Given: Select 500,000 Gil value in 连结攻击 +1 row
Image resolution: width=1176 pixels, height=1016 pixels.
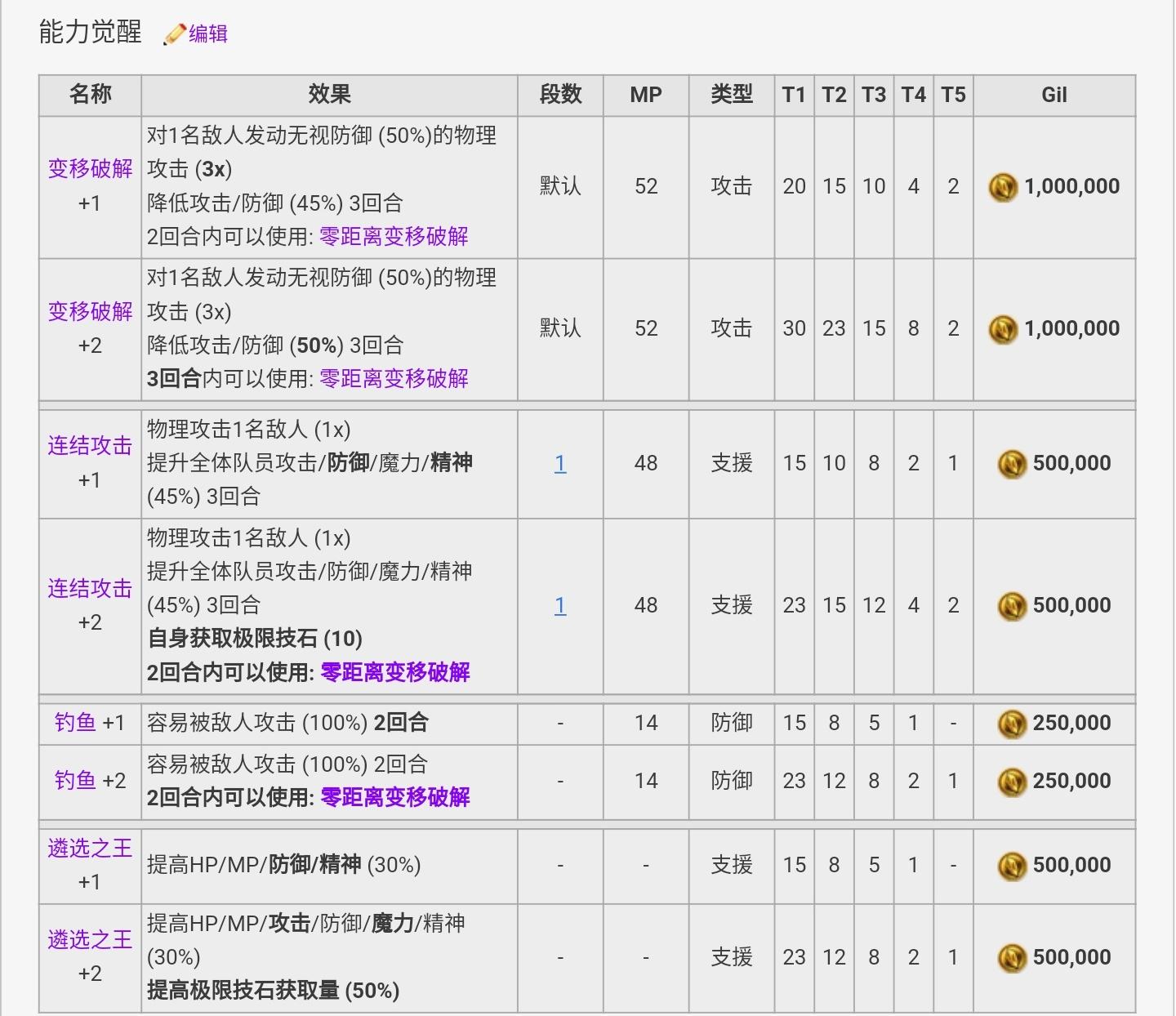Looking at the screenshot, I should [1072, 464].
